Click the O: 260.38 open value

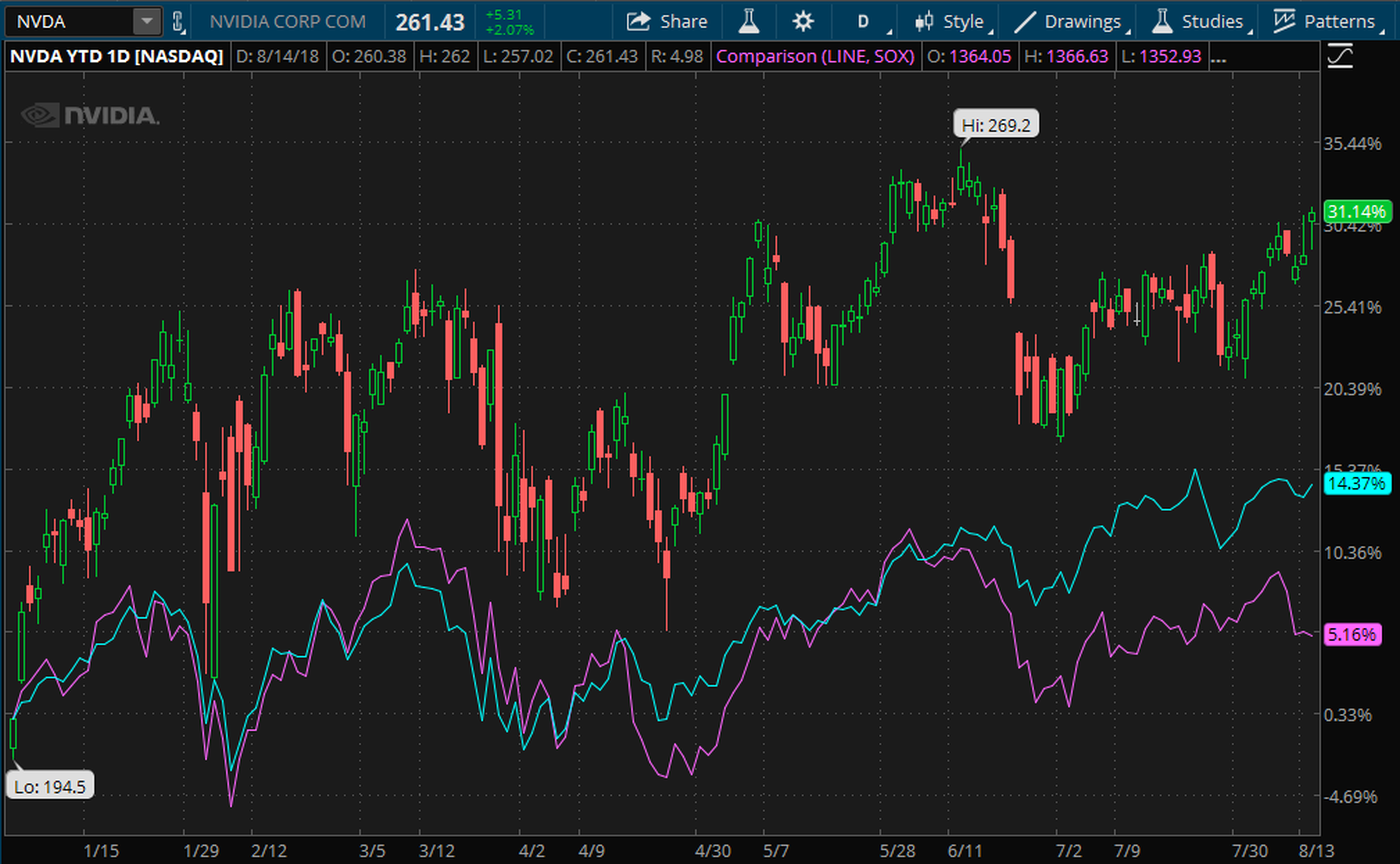[x=369, y=57]
